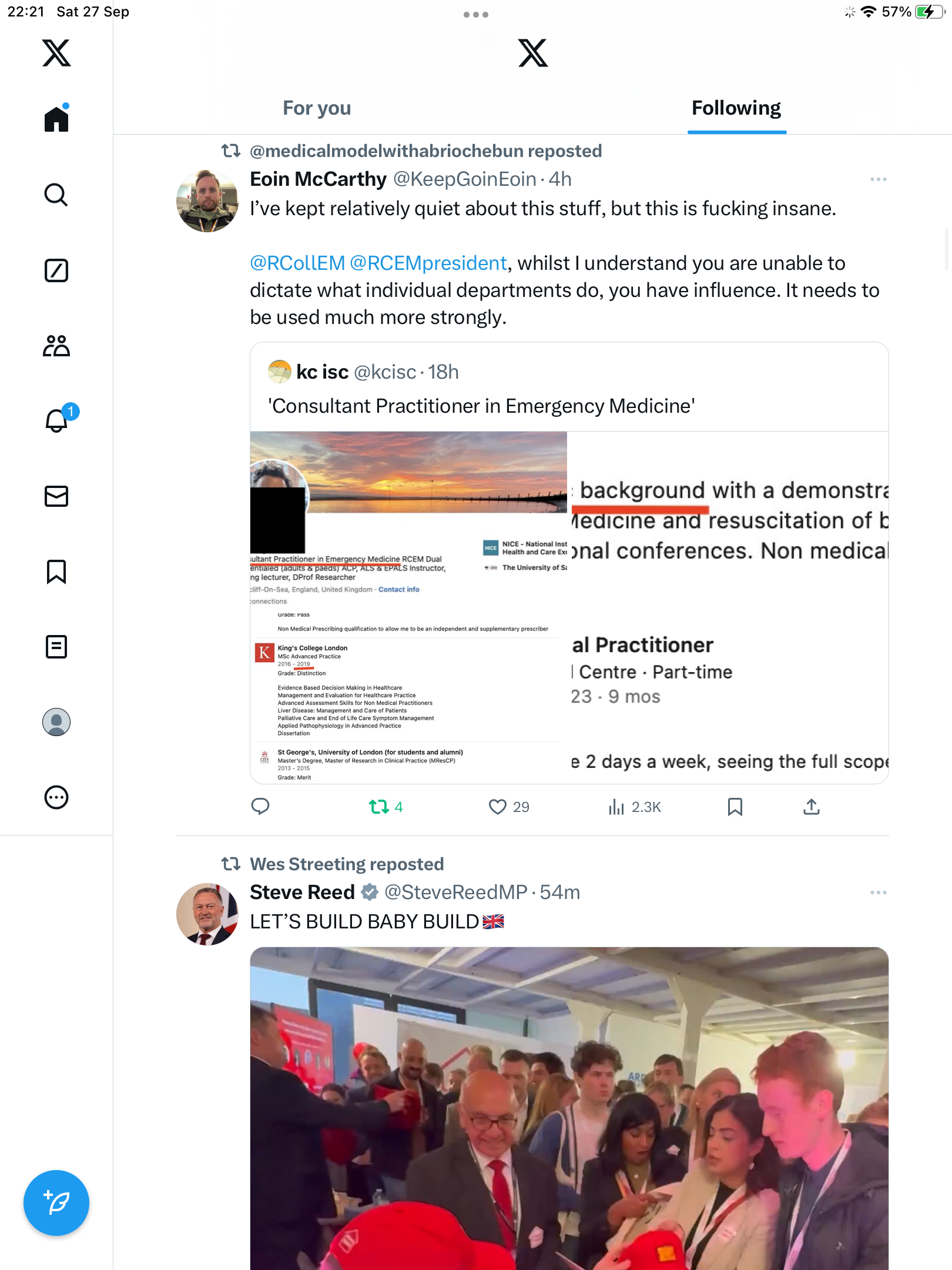Select the Following tab

tap(736, 108)
